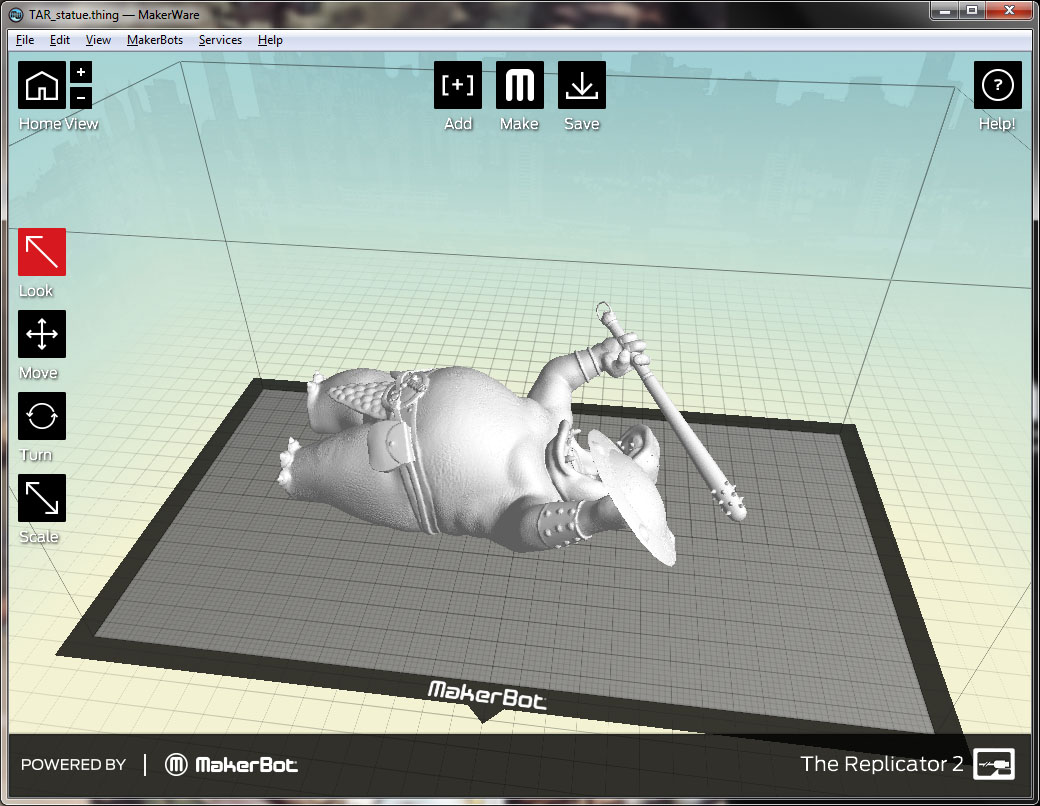This screenshot has width=1040, height=806.
Task: Click the MakerBot logo in bottom bar
Action: coord(232,765)
